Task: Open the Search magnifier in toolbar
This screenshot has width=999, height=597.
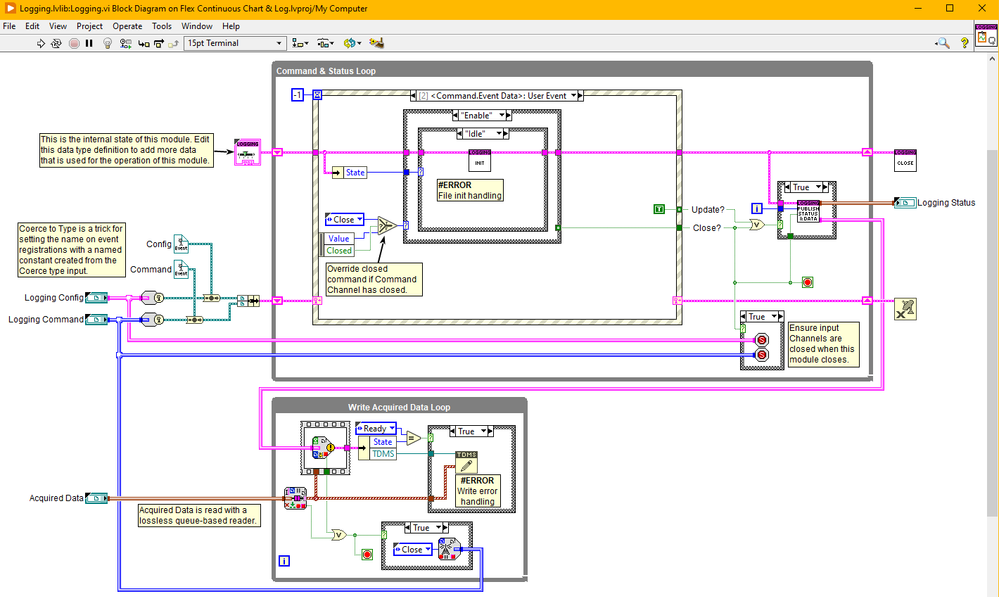Action: tap(942, 43)
